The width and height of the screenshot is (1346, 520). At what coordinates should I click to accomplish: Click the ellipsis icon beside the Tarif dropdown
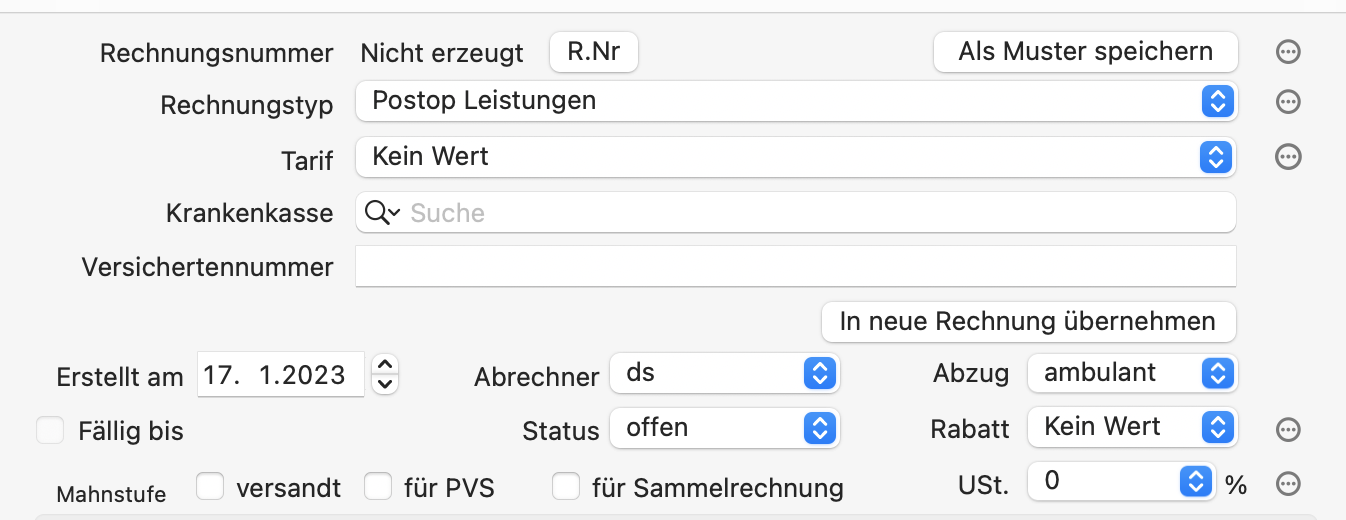pyautogui.click(x=1289, y=156)
